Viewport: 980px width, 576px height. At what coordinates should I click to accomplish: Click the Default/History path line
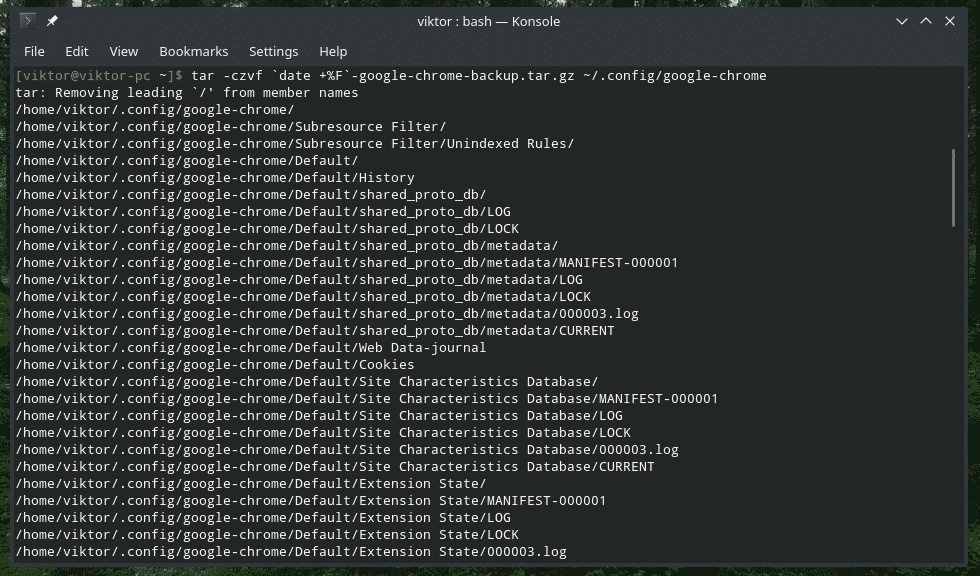click(x=215, y=178)
